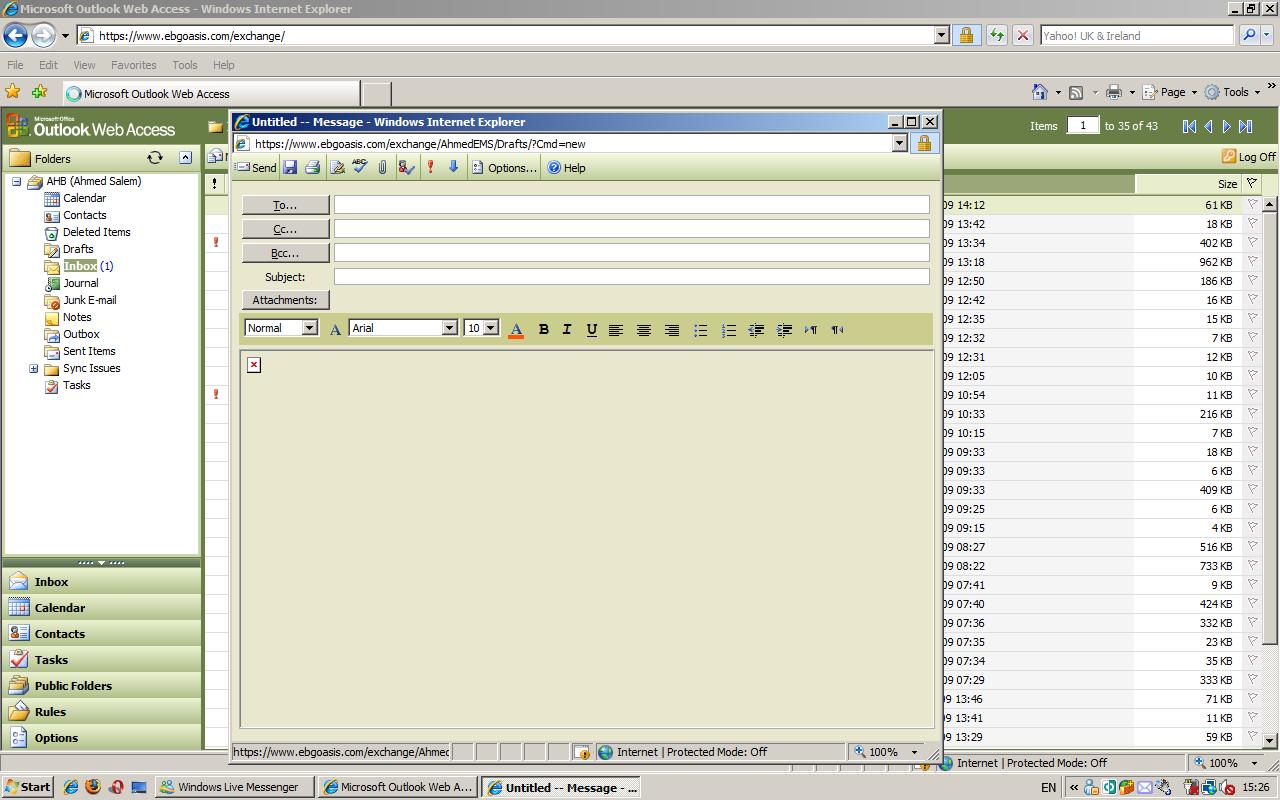Toggle bold text formatting

coord(543,329)
